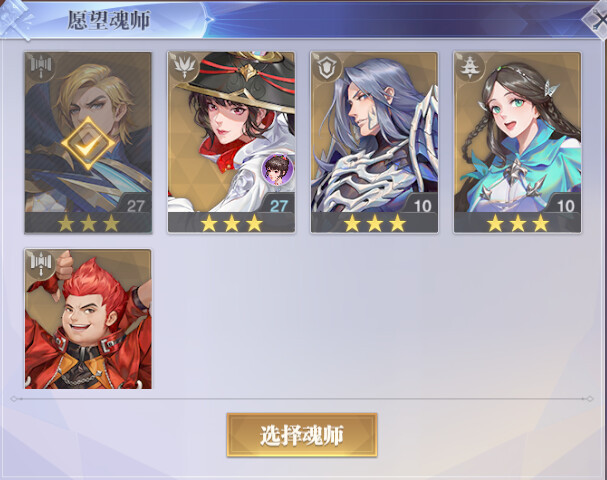Image resolution: width=607 pixels, height=480 pixels.
Task: Select the blonde-haired soul master card
Action: 88,143
